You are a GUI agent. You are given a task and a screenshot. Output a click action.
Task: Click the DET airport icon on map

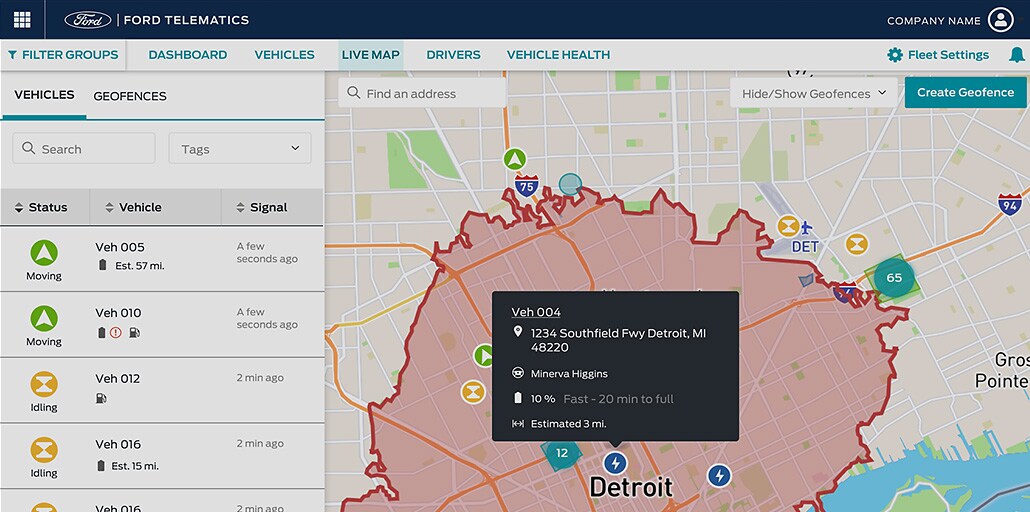click(807, 228)
